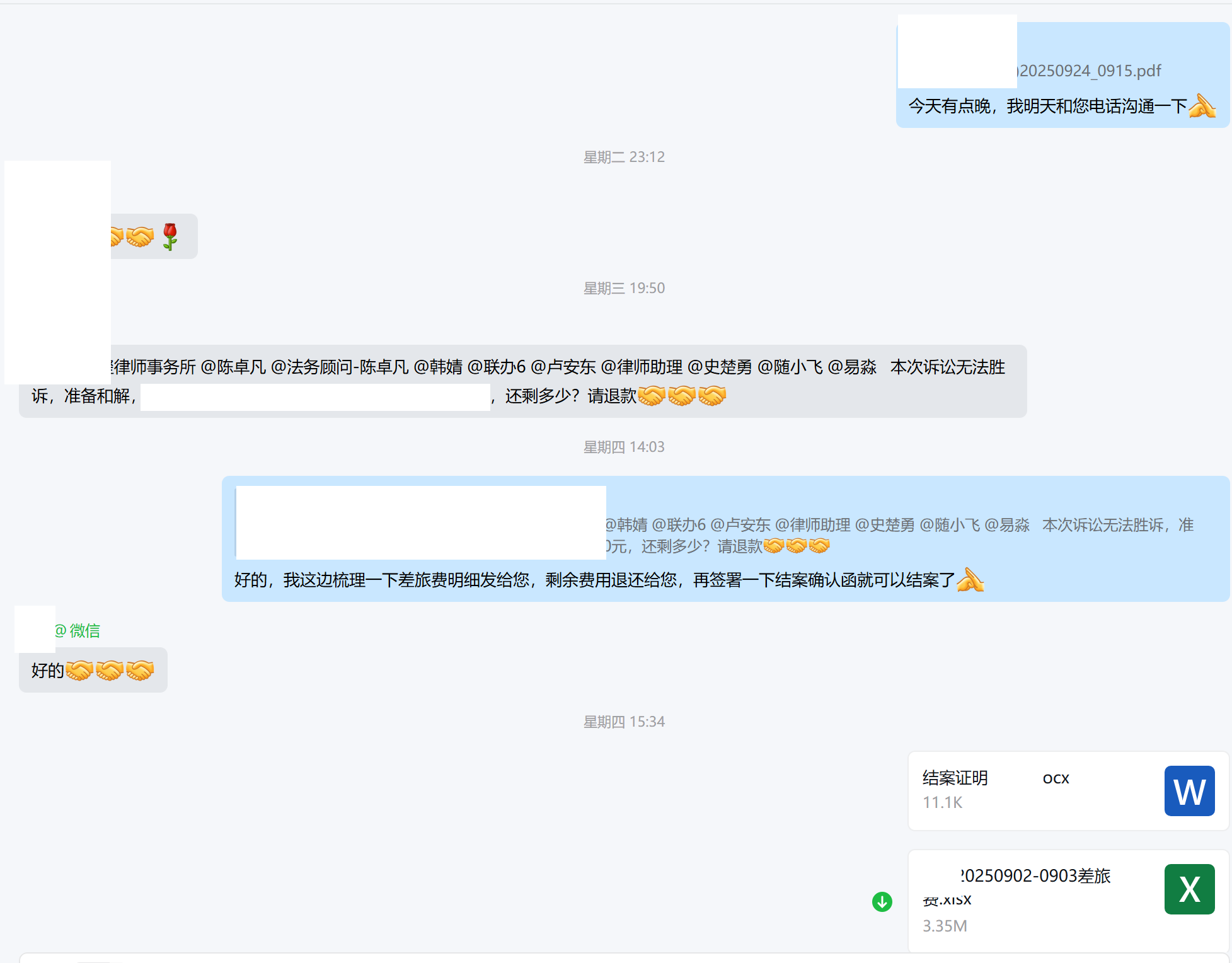Click the @律师助理 mention in gray message
The height and width of the screenshot is (963, 1232).
[x=642, y=367]
